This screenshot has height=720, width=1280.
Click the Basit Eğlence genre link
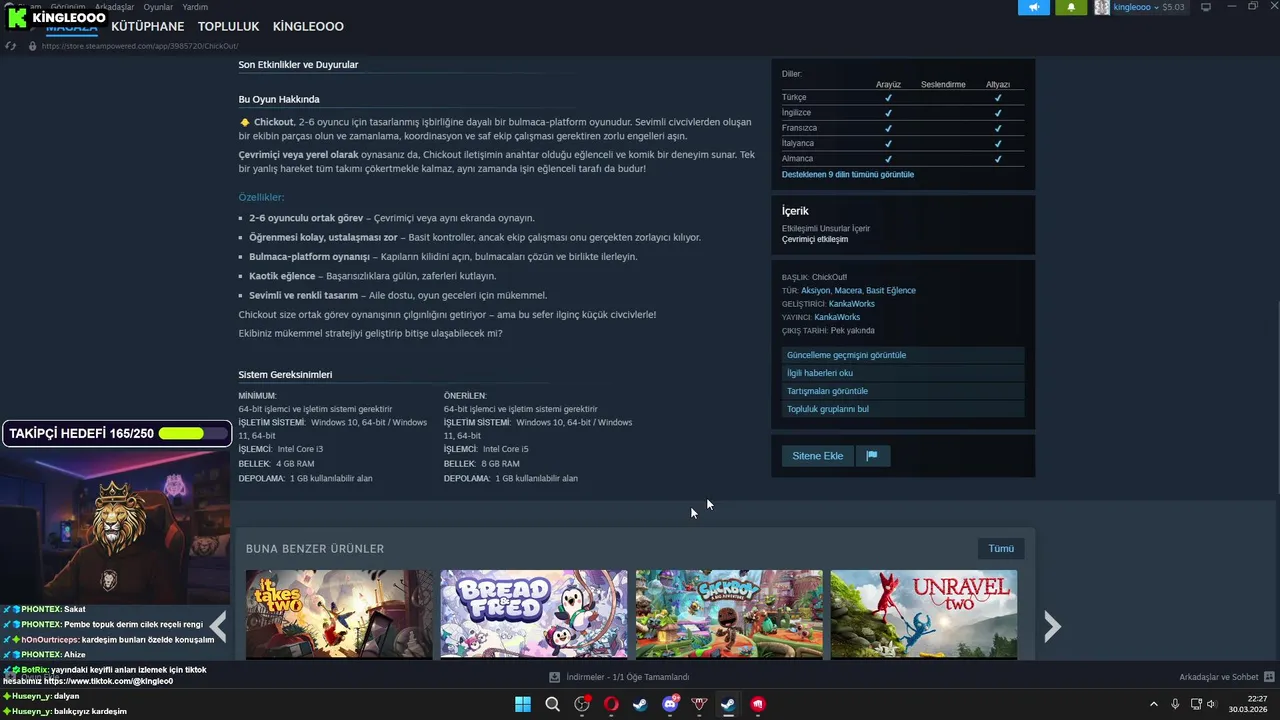click(x=891, y=291)
